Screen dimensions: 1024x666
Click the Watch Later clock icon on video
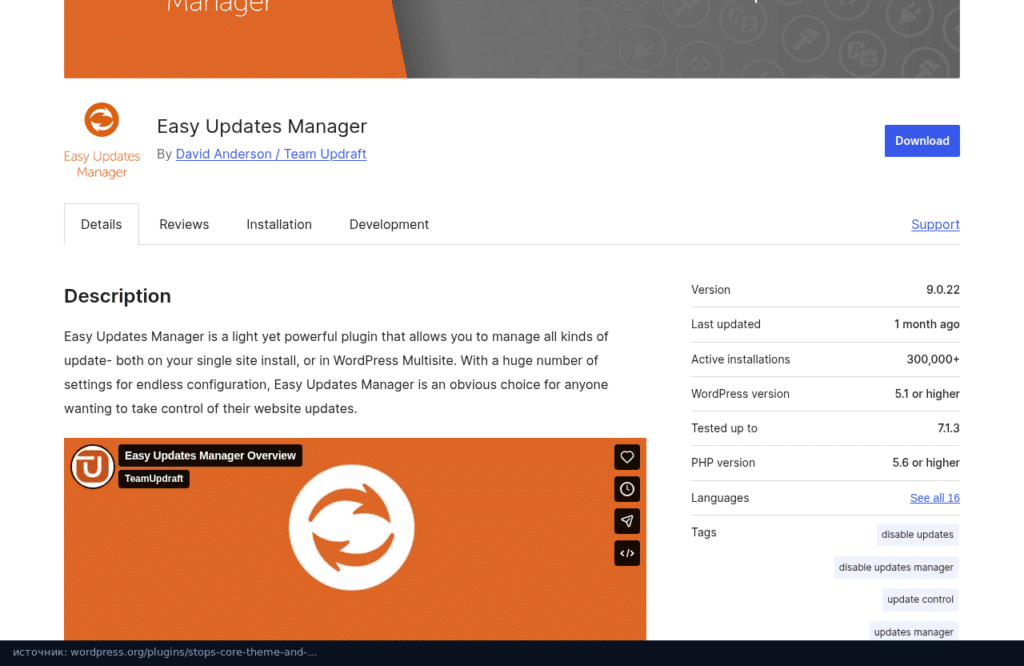[x=627, y=489]
